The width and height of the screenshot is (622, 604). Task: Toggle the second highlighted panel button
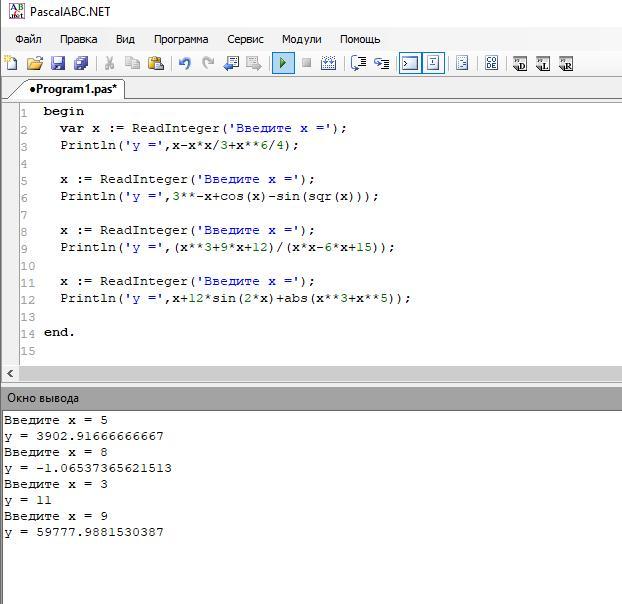tap(433, 63)
